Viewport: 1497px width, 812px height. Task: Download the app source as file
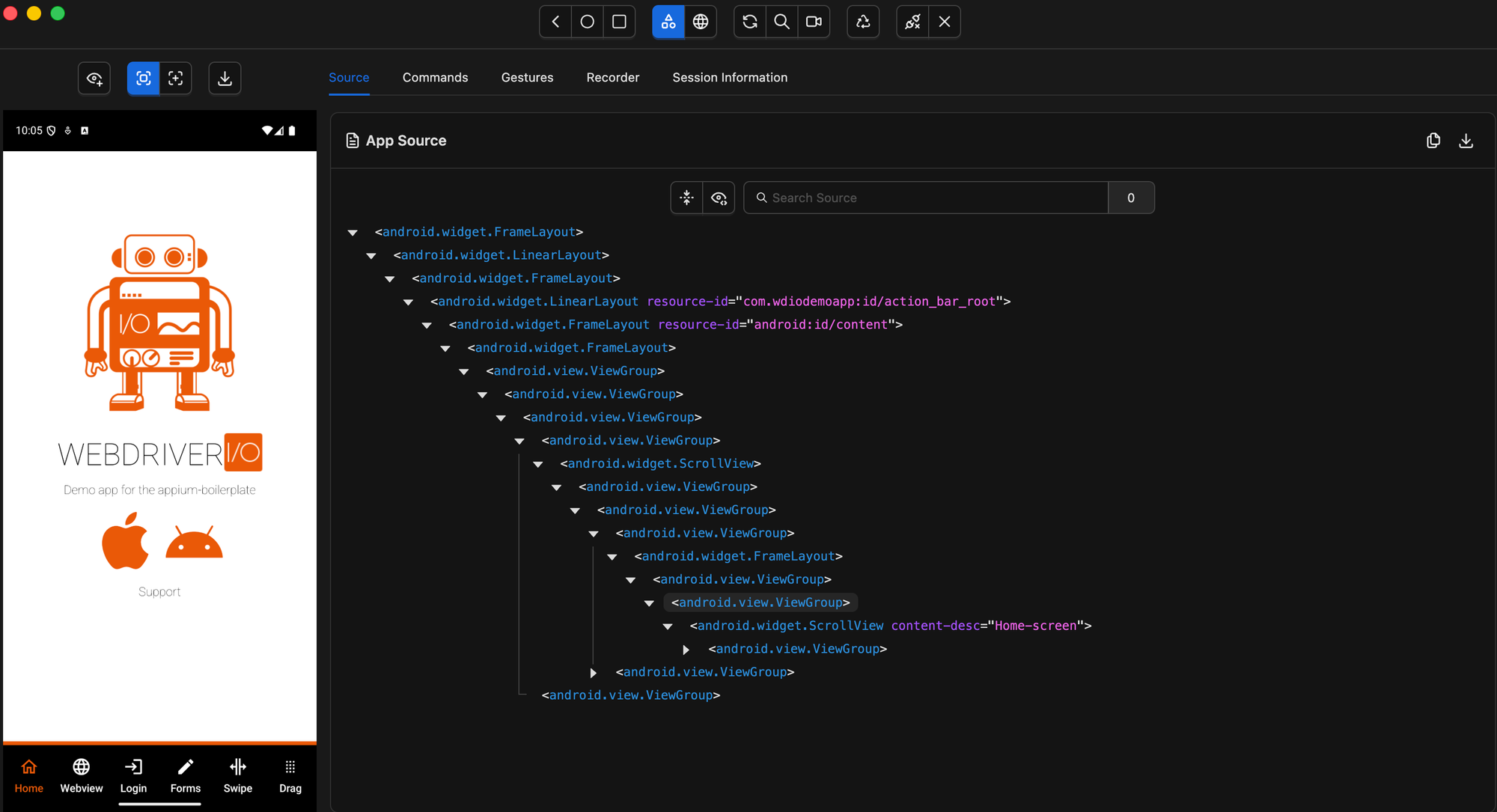coord(1466,141)
